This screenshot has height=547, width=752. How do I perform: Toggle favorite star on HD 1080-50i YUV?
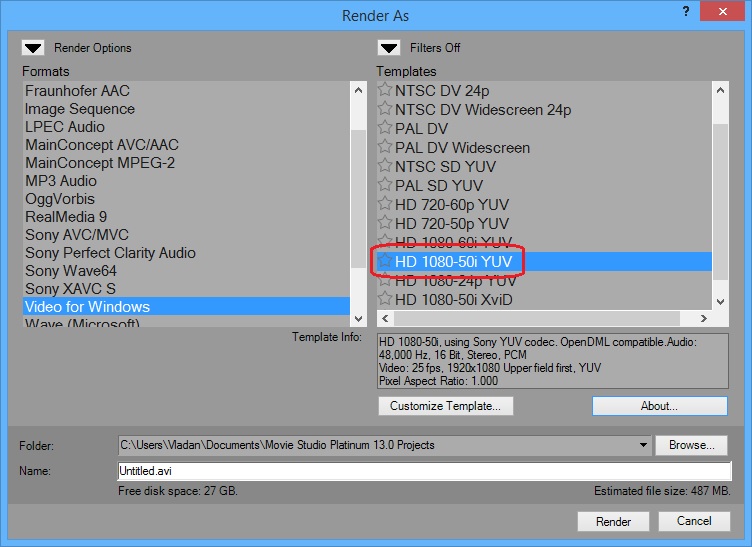[385, 261]
